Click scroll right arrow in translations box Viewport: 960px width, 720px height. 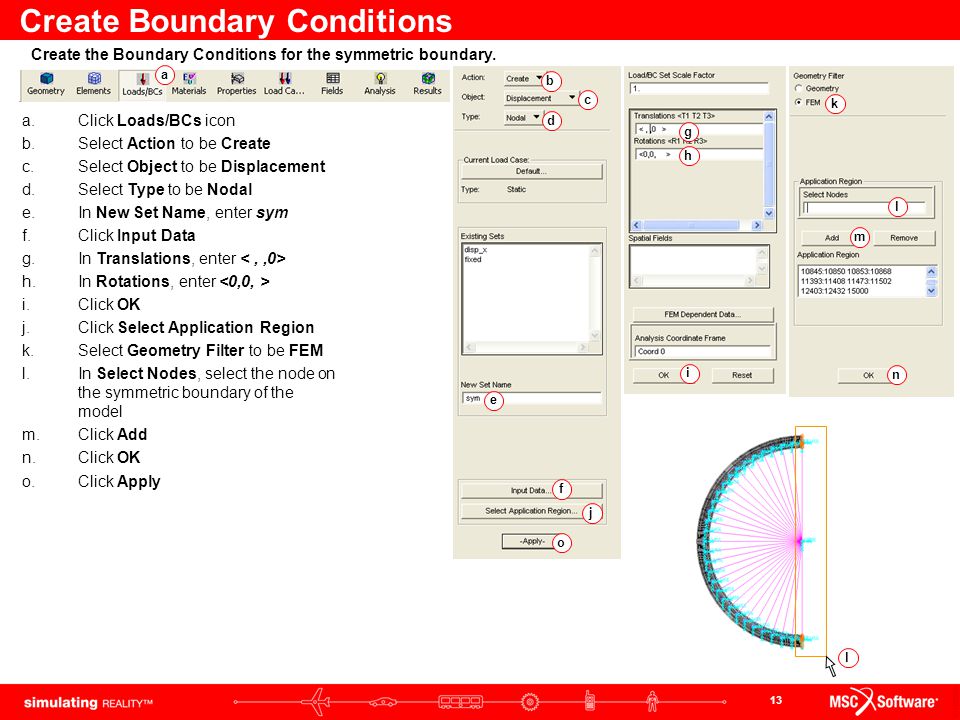point(757,225)
